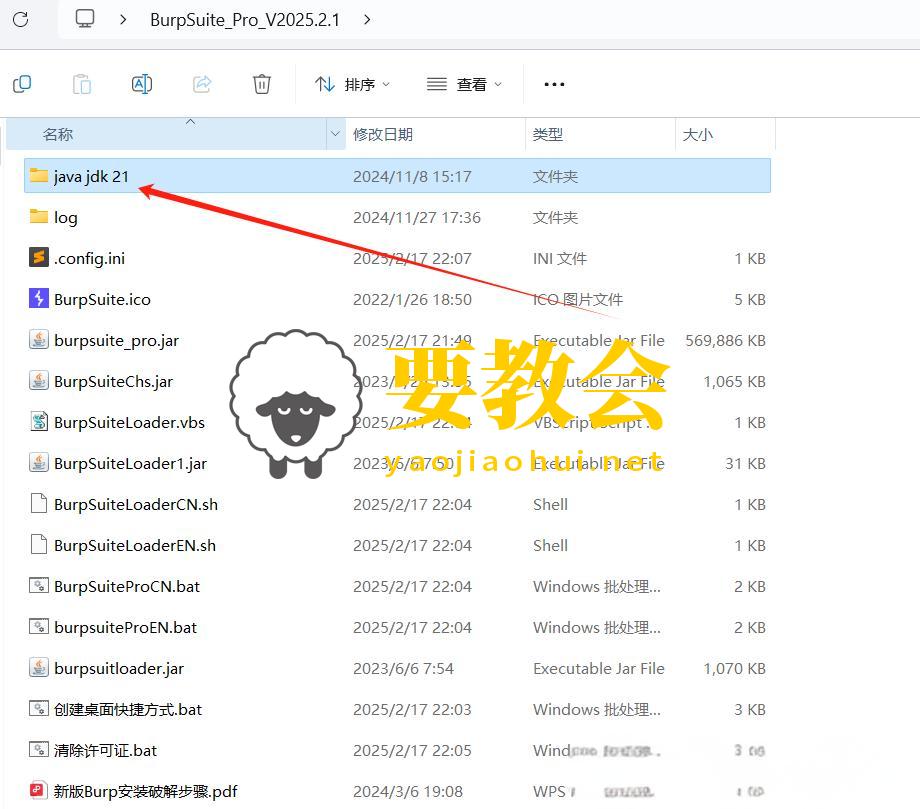Click the BurpSuite.ico file icon
Viewport: 920px width, 809px height.
(39, 298)
